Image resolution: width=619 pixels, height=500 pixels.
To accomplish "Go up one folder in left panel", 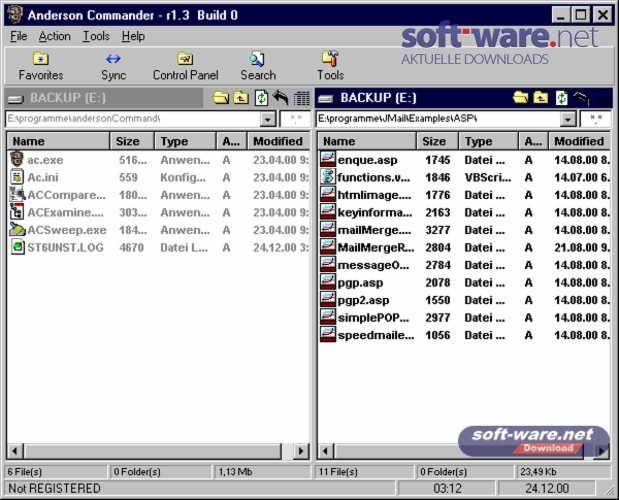I will point(241,97).
